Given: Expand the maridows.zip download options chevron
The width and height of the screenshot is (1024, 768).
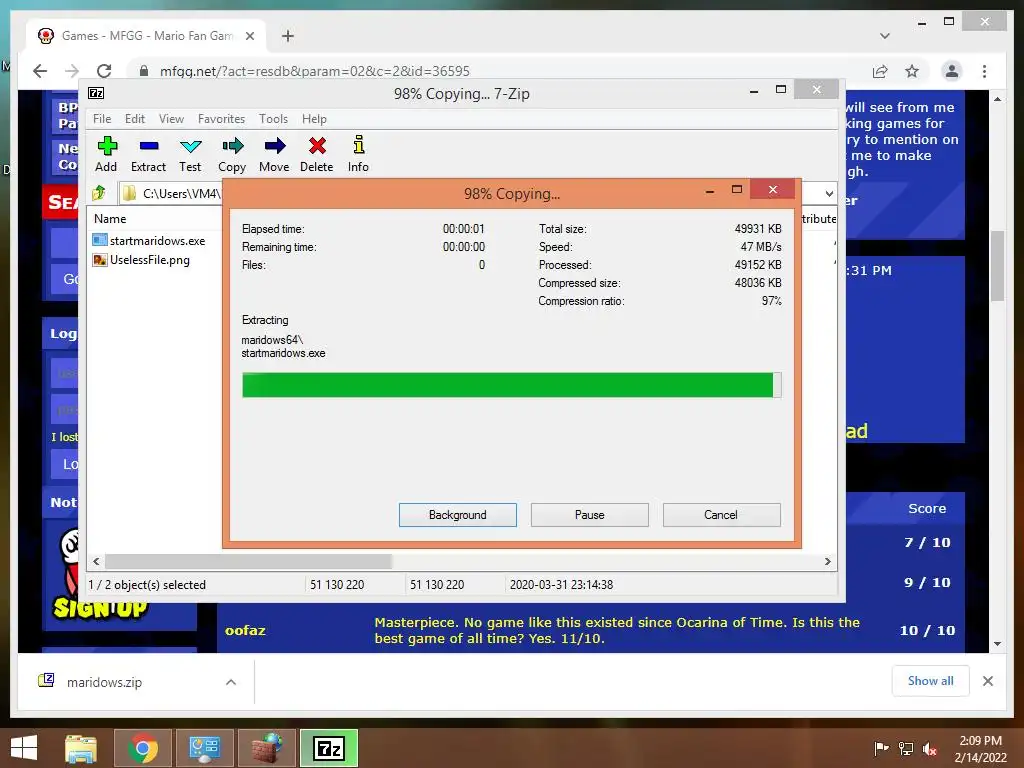Looking at the screenshot, I should tap(231, 682).
